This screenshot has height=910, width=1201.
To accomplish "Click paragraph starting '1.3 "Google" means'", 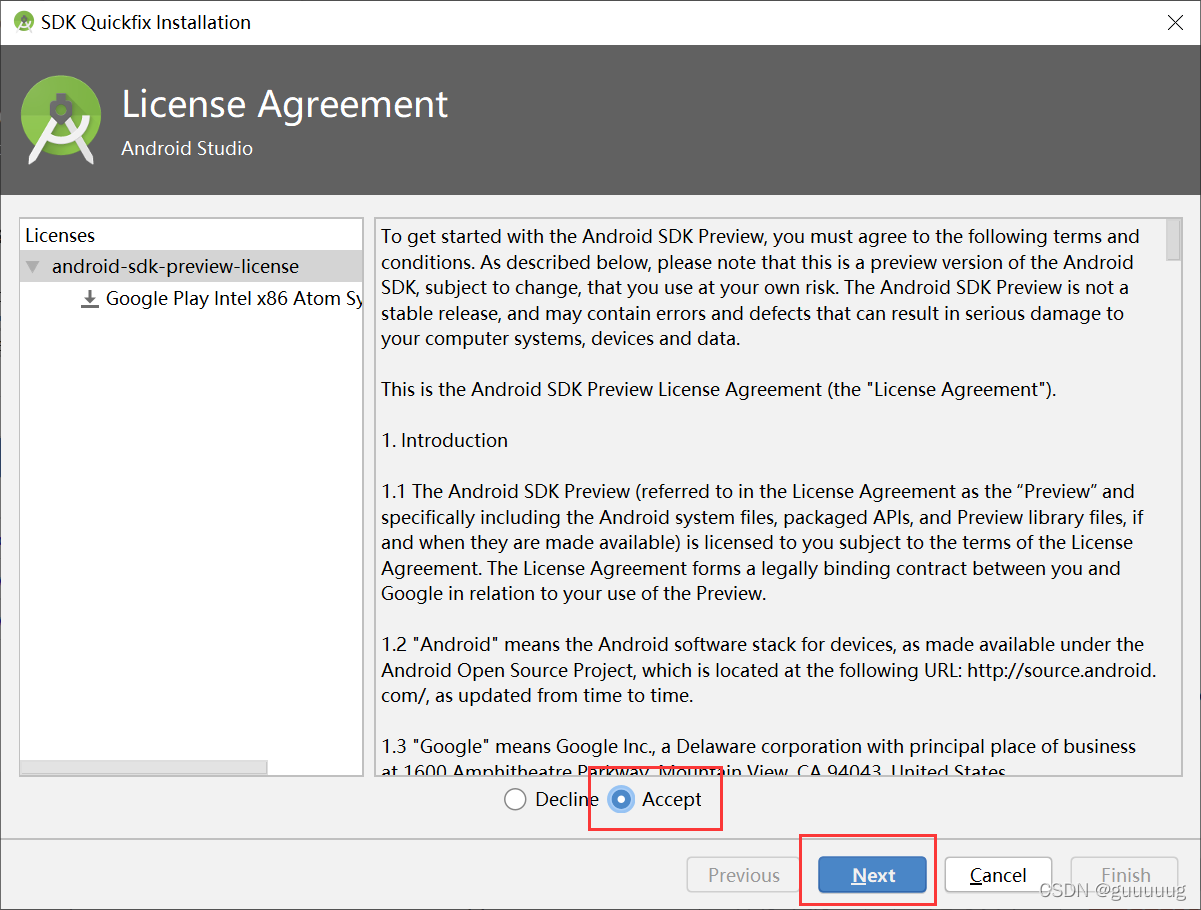I will tap(758, 757).
